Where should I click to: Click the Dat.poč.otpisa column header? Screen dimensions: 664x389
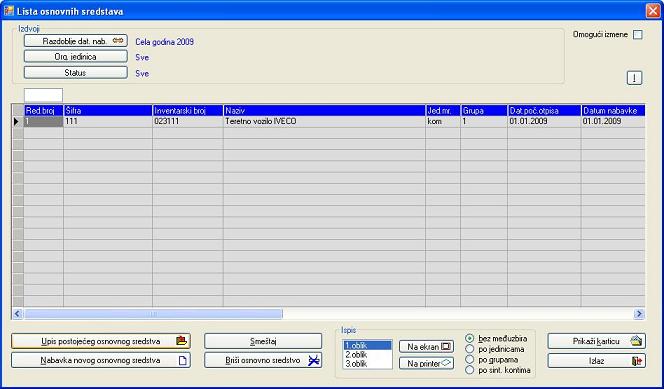click(x=544, y=110)
